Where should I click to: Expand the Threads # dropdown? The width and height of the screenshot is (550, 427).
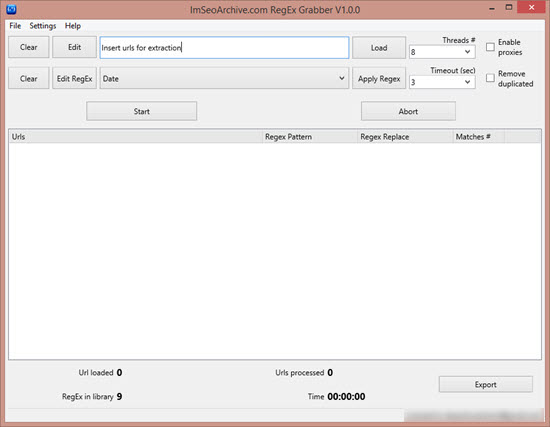click(x=442, y=52)
